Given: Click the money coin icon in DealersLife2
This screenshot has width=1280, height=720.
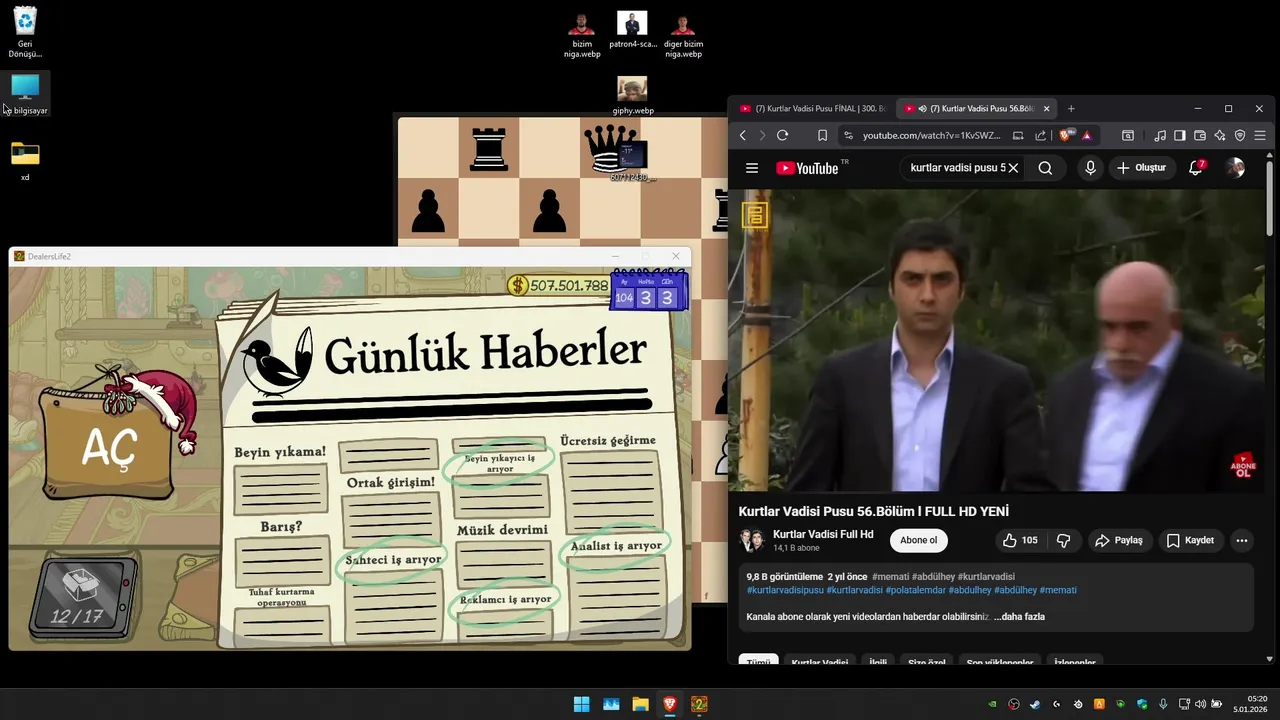Looking at the screenshot, I should tap(518, 286).
